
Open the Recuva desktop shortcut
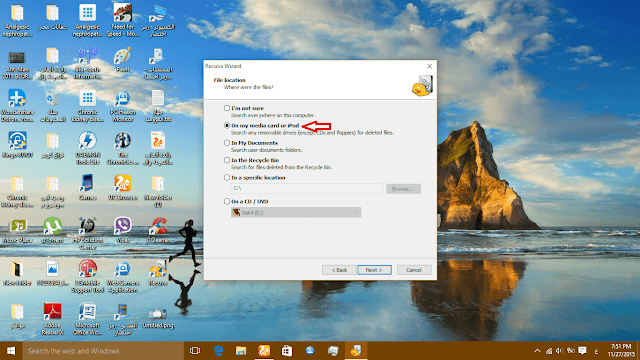pos(158,273)
